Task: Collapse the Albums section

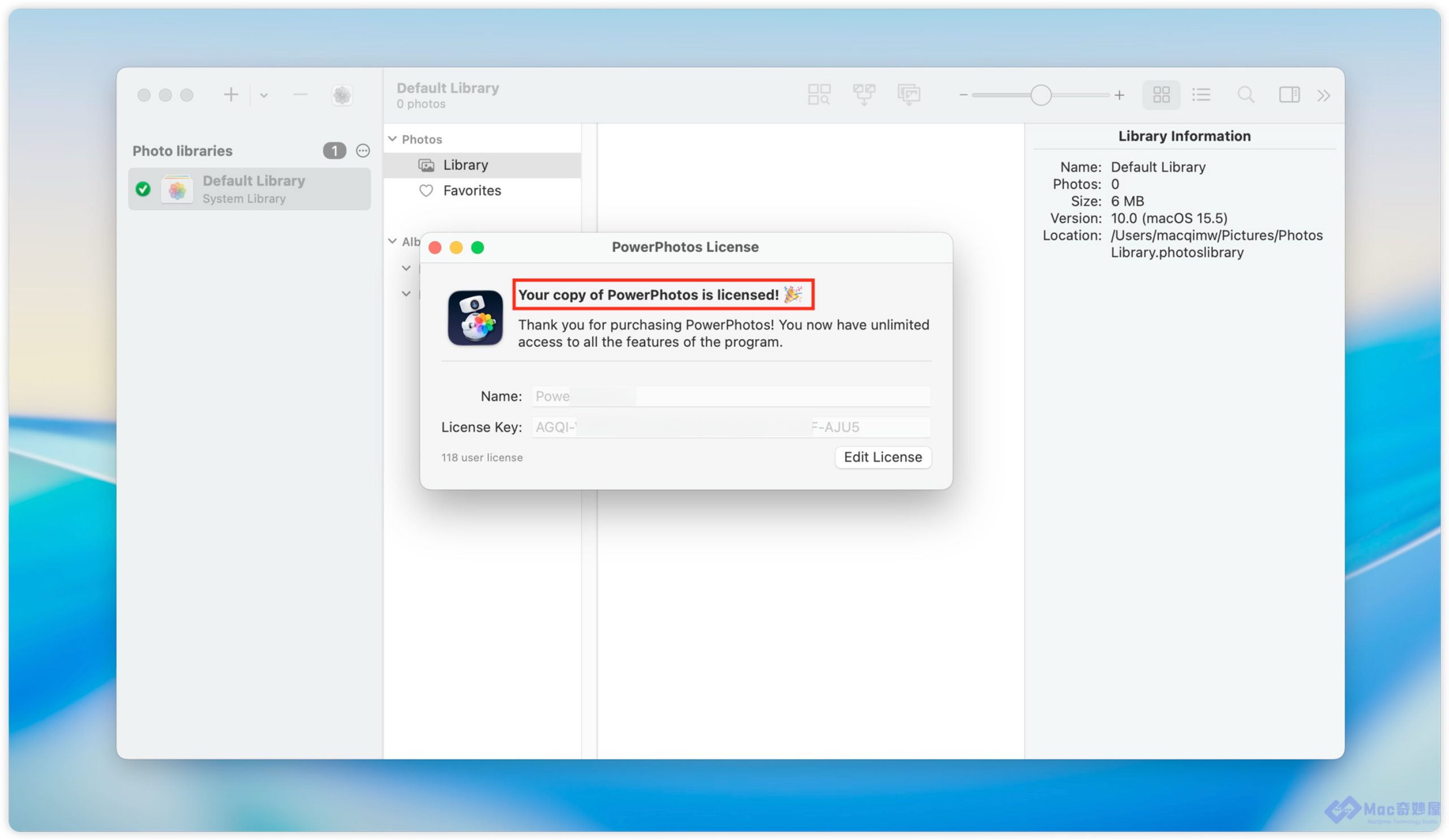Action: [x=393, y=241]
